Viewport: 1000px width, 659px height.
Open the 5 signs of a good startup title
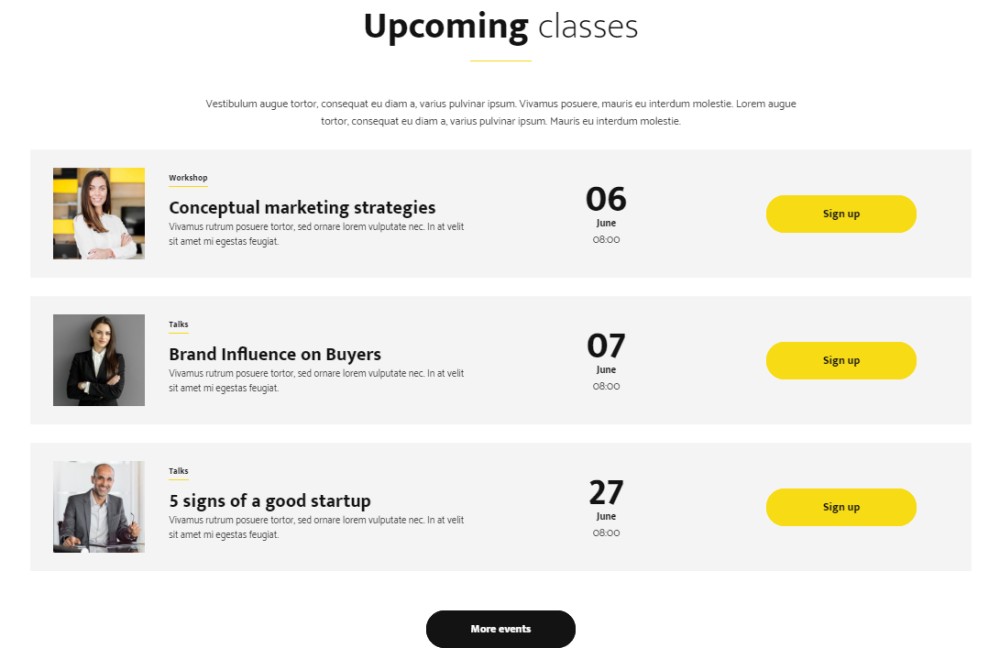(270, 501)
